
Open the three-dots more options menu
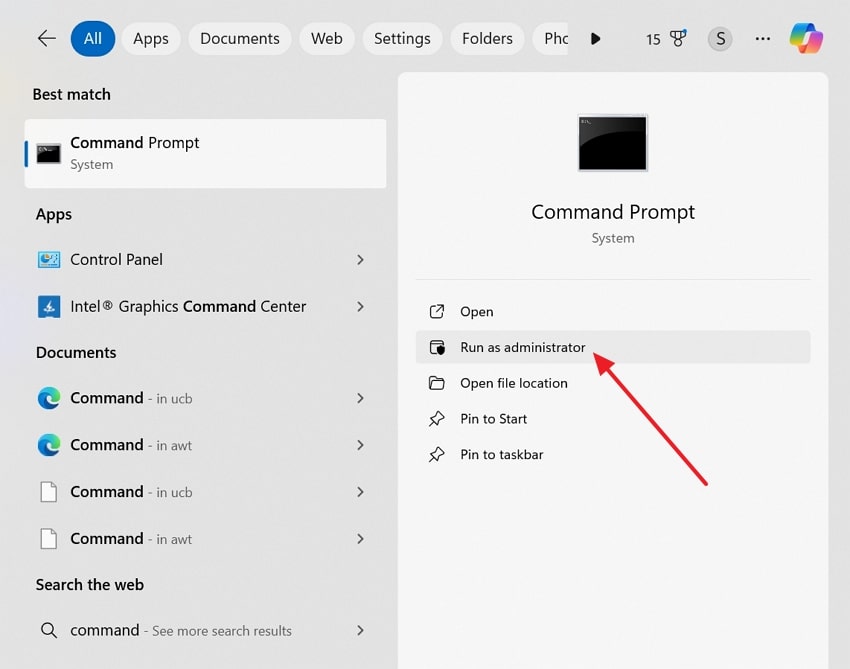(763, 38)
